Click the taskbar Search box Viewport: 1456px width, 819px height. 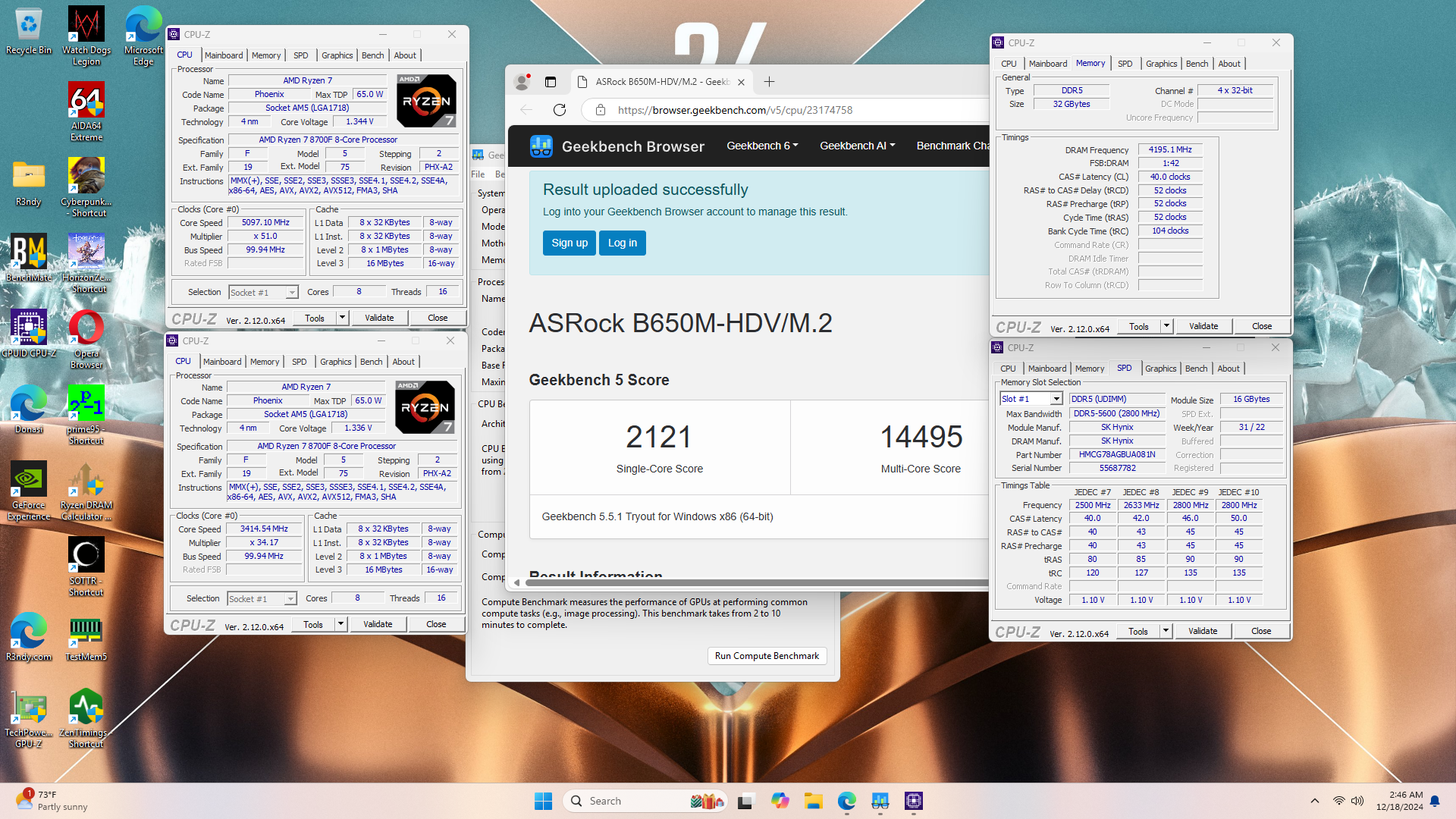coord(645,801)
